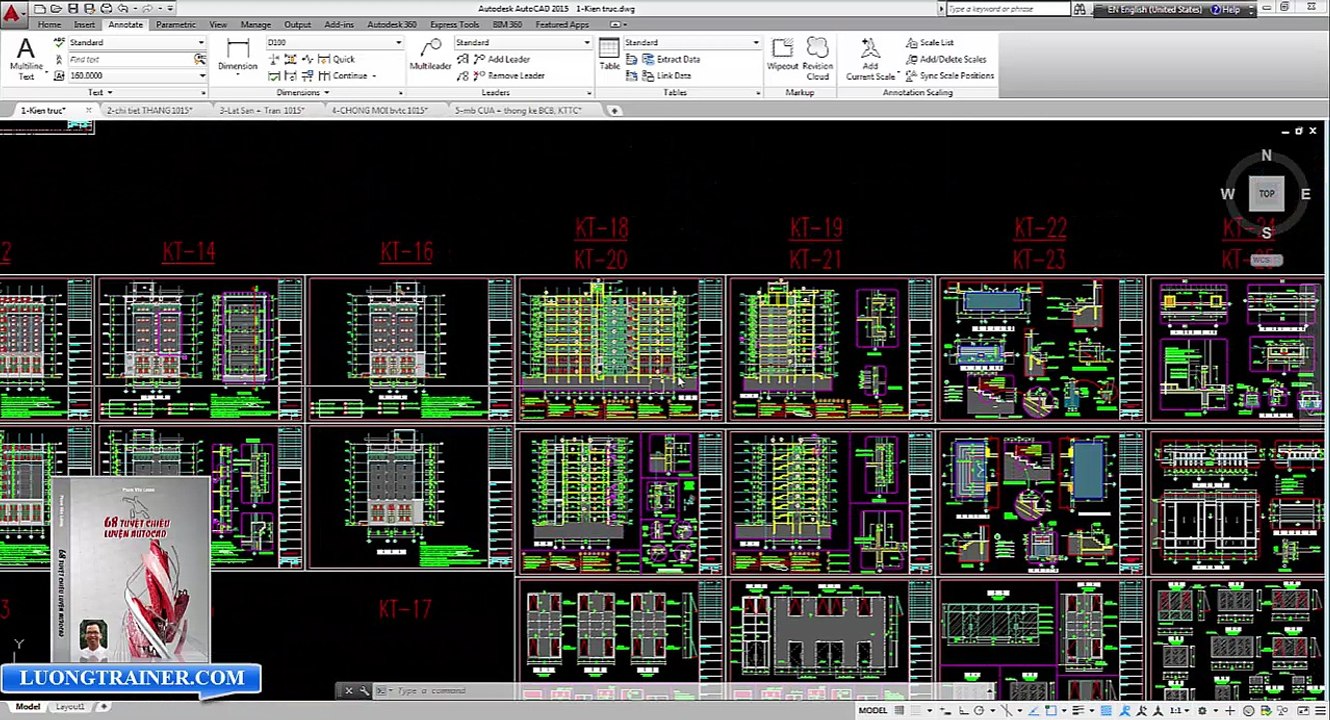Screen dimensions: 1330x720
Task: Open annotation scale 1:1 dropdown
Action: click(1178, 710)
